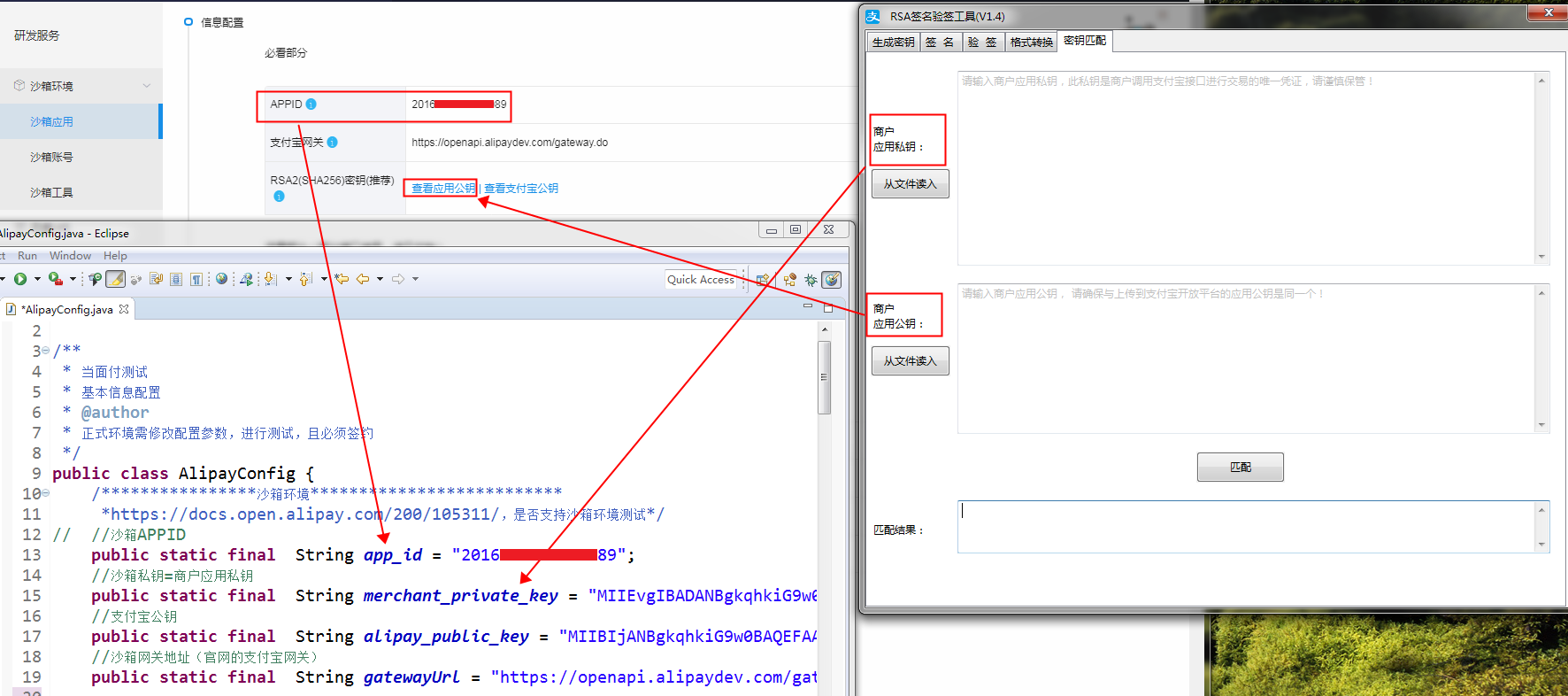This screenshot has height=696, width=1568.
Task: Toggle Mark Occurrences highlighter icon
Action: tap(115, 279)
